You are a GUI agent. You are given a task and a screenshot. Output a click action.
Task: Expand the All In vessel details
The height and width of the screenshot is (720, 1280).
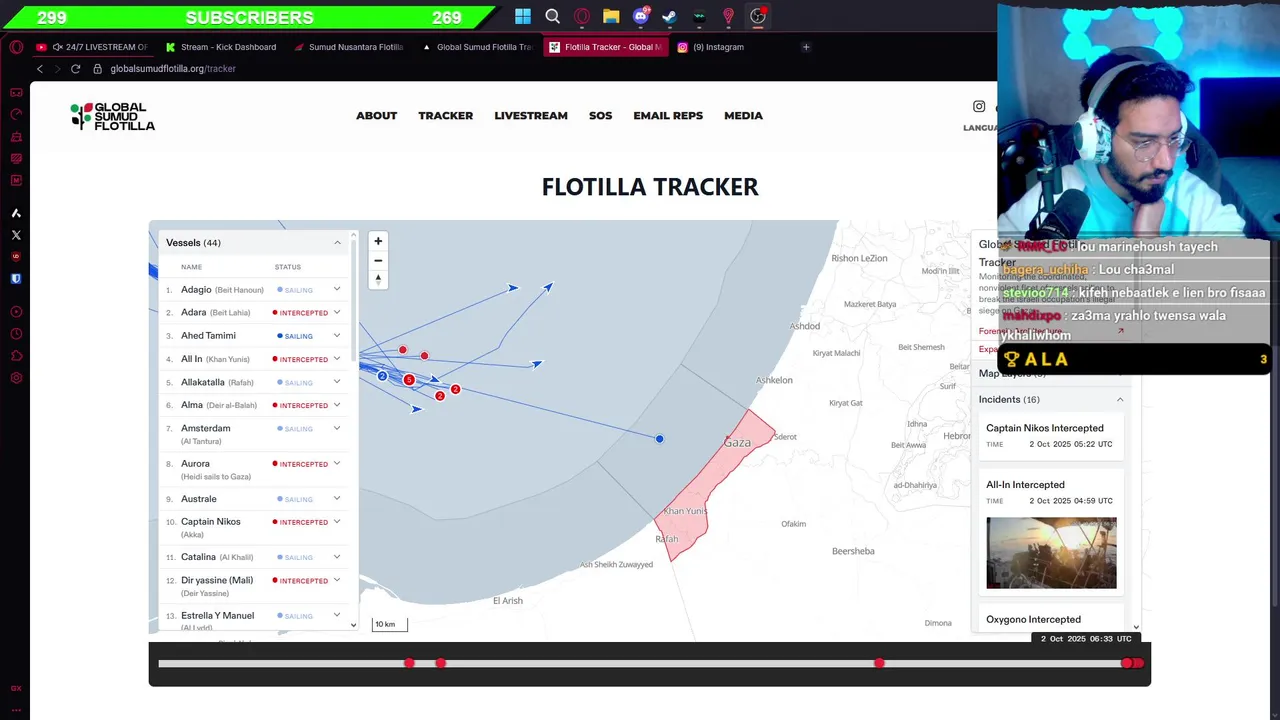337,358
